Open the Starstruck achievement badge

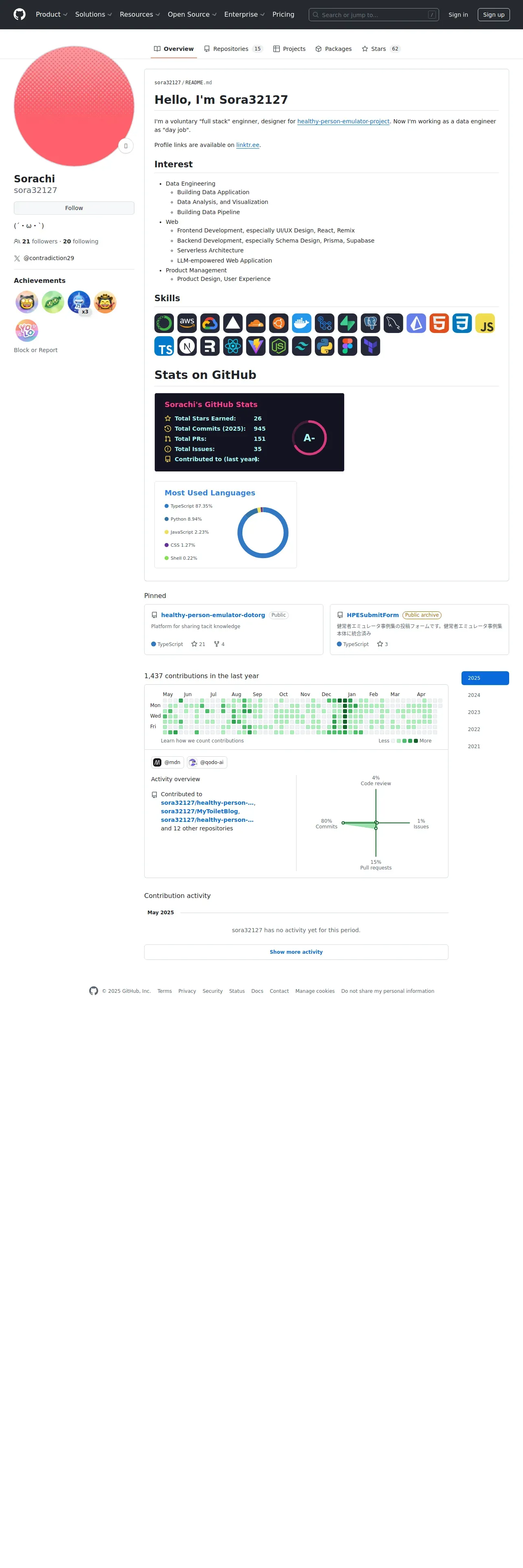pos(27,302)
